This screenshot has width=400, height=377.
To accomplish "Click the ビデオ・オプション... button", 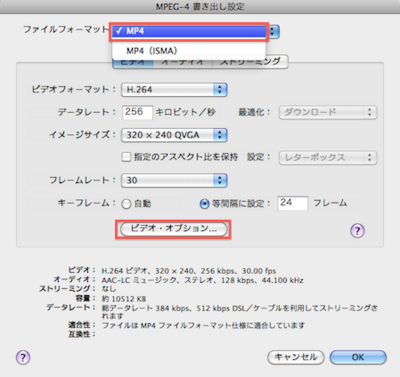I will tap(173, 229).
